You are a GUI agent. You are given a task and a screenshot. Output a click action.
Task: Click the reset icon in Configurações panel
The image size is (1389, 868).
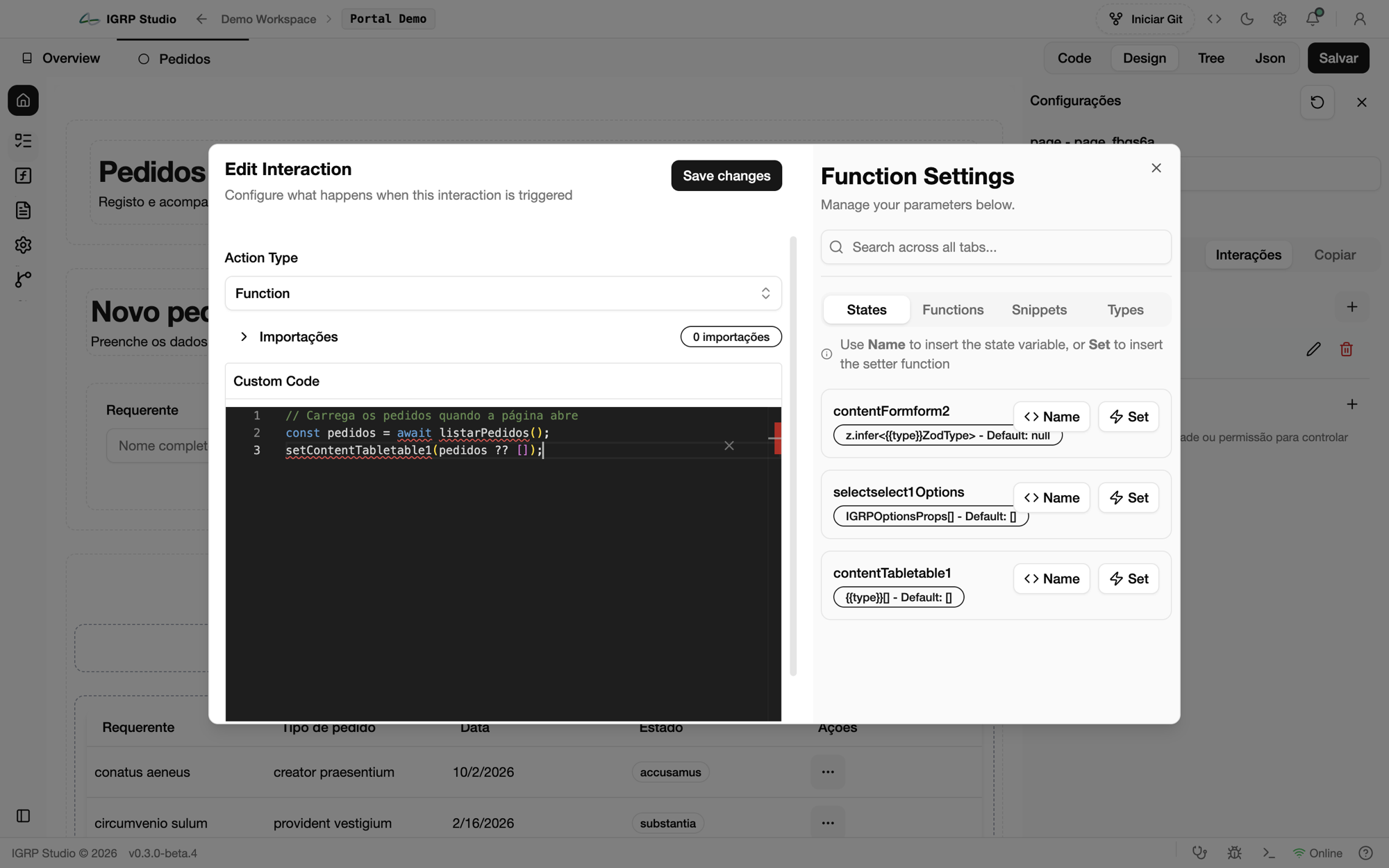[1317, 102]
